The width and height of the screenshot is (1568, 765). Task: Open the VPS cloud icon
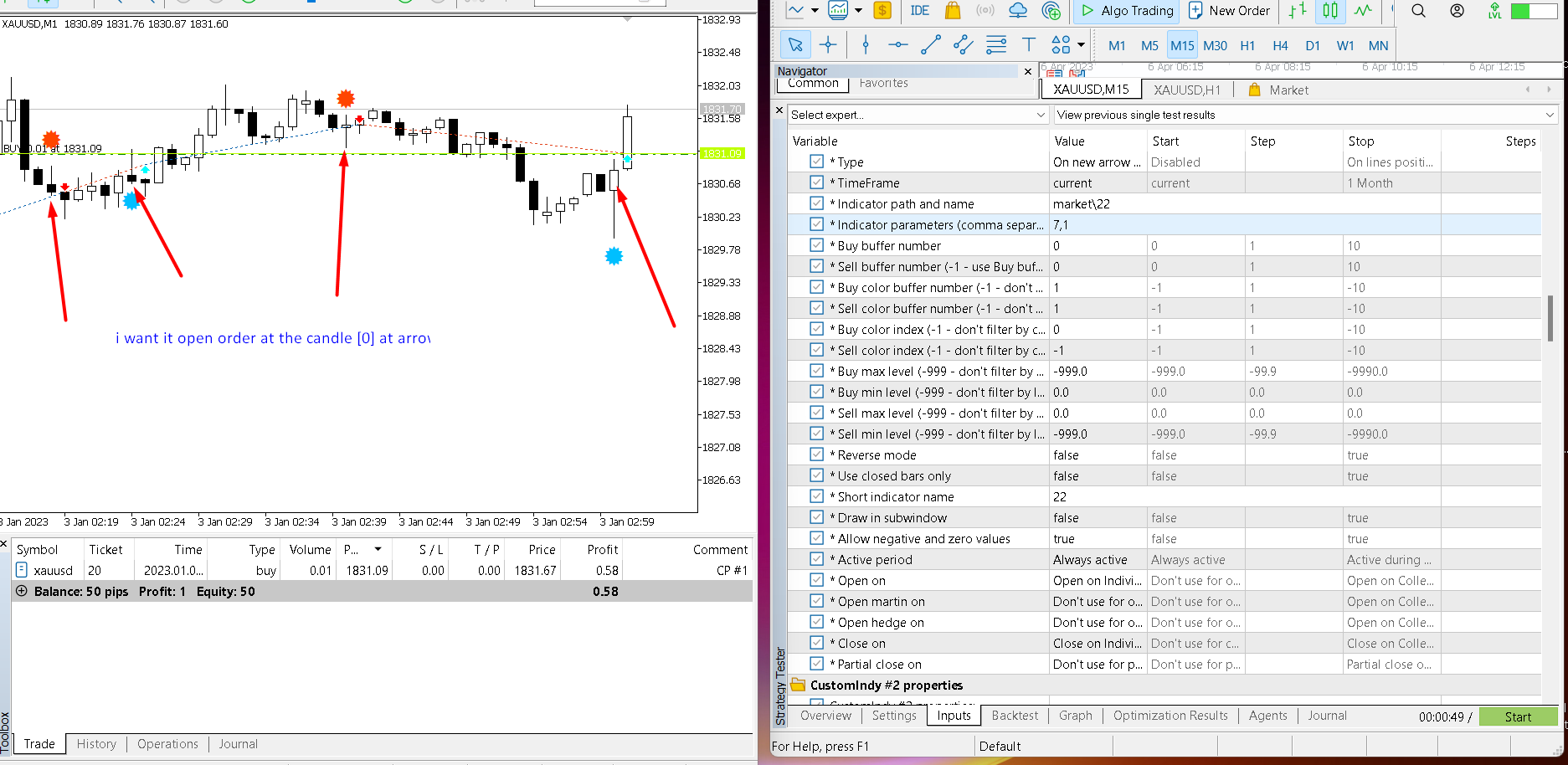[1018, 11]
